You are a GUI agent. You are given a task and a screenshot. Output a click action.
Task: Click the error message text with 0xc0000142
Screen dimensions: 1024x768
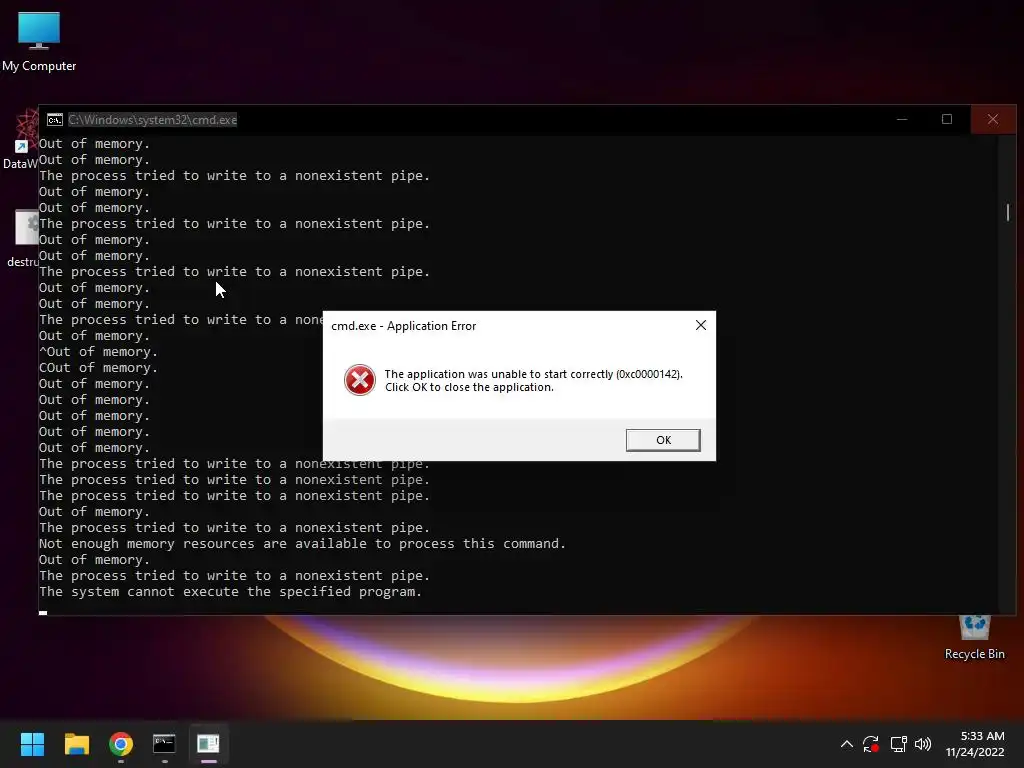coord(534,374)
